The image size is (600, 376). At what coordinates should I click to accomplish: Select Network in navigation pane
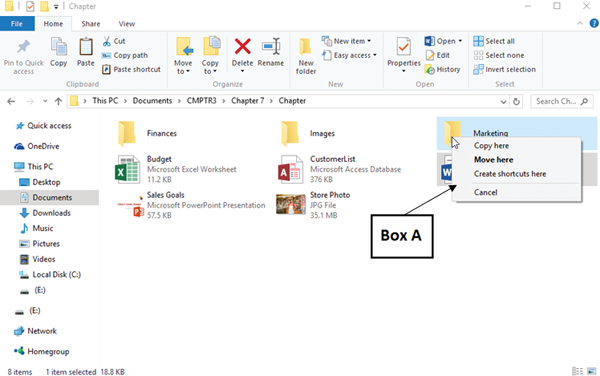[35, 331]
